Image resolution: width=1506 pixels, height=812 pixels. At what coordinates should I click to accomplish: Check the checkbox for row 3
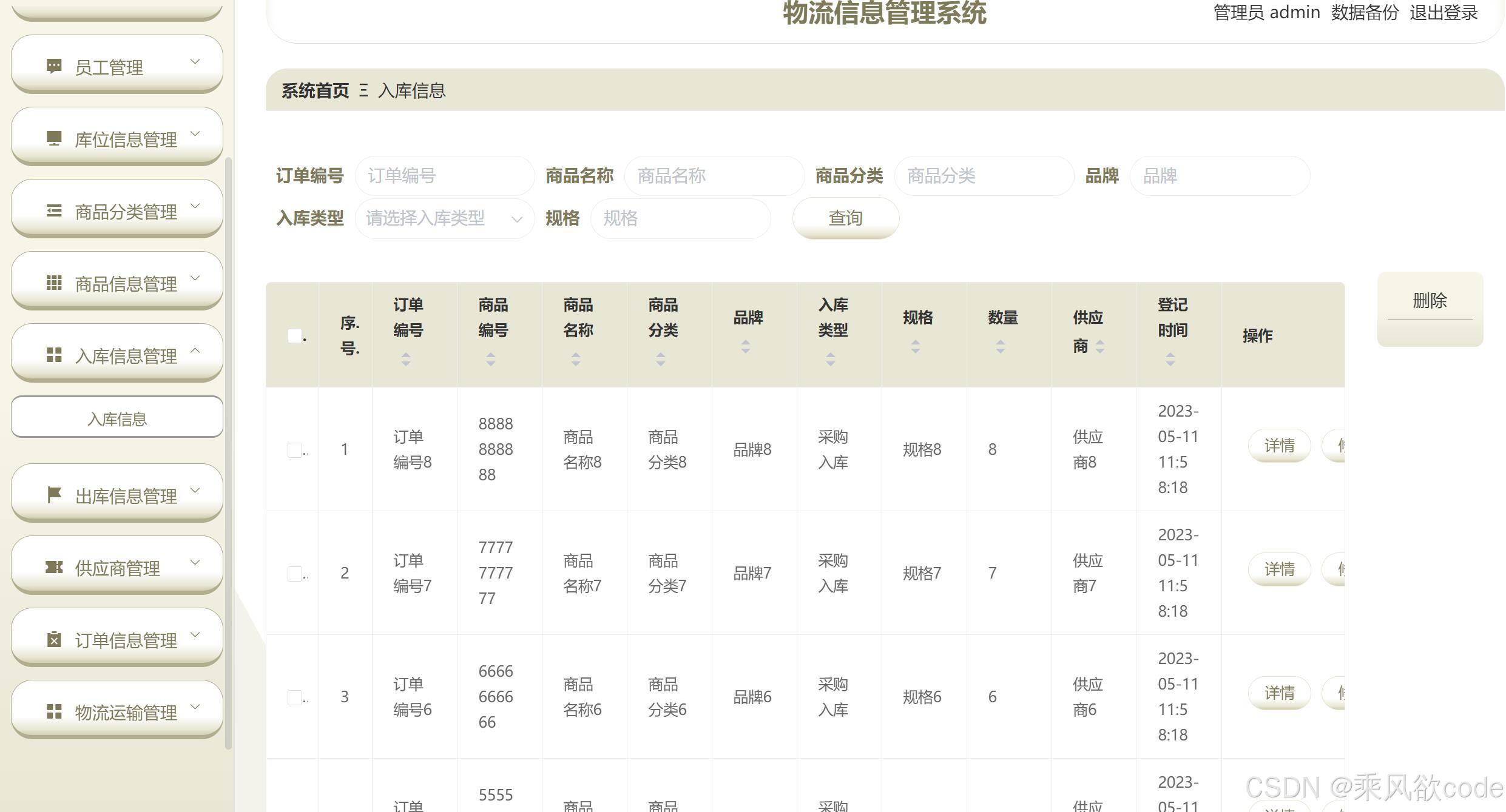point(295,697)
